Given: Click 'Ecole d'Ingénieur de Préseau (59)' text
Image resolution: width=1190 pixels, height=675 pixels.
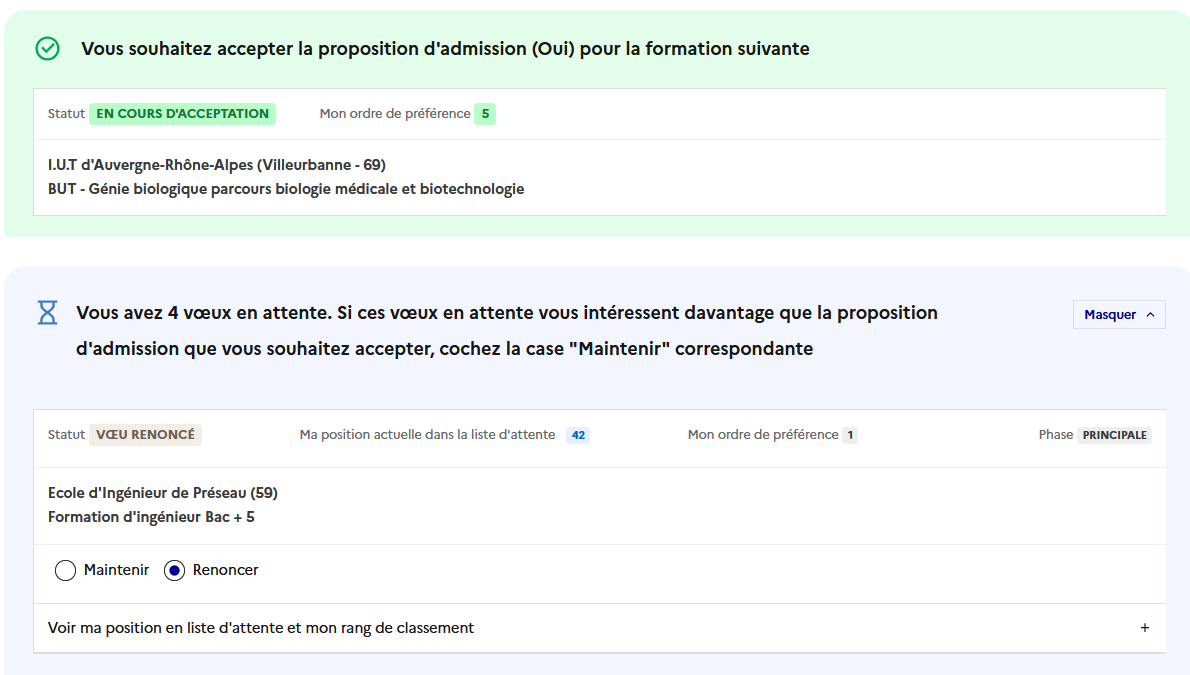Looking at the screenshot, I should (163, 493).
